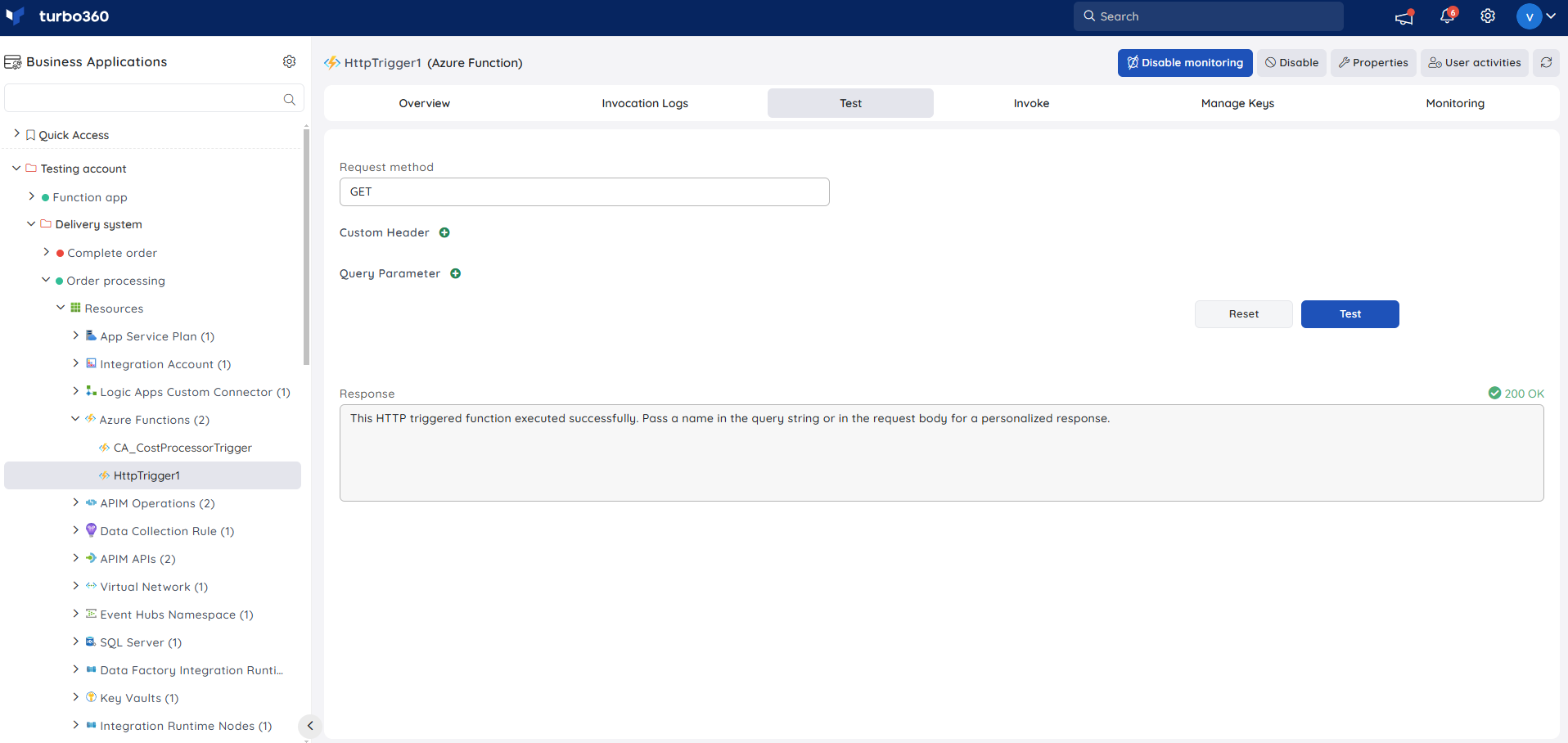Click the sidebar vertical scrollbar
Viewport: 1568px width, 743px height.
click(307, 245)
